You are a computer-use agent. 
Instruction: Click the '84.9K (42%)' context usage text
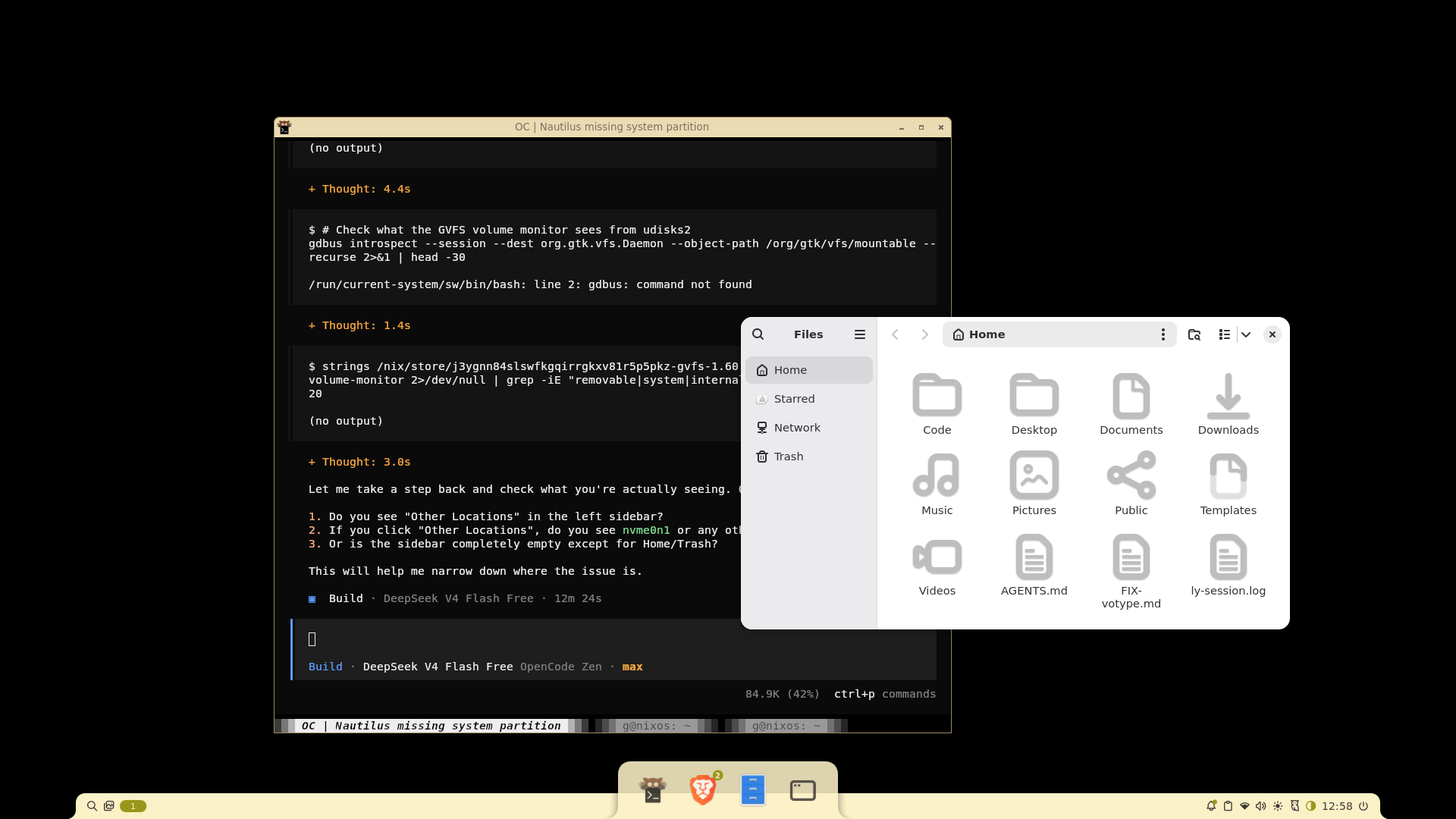pos(782,694)
